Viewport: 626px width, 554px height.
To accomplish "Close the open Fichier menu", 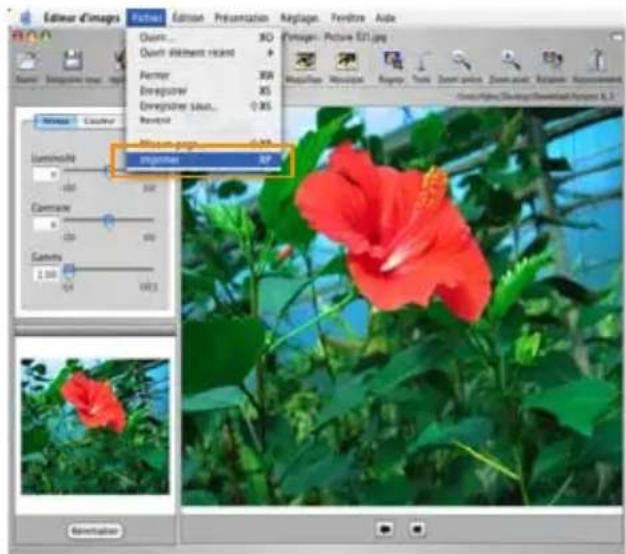I will coord(146,18).
